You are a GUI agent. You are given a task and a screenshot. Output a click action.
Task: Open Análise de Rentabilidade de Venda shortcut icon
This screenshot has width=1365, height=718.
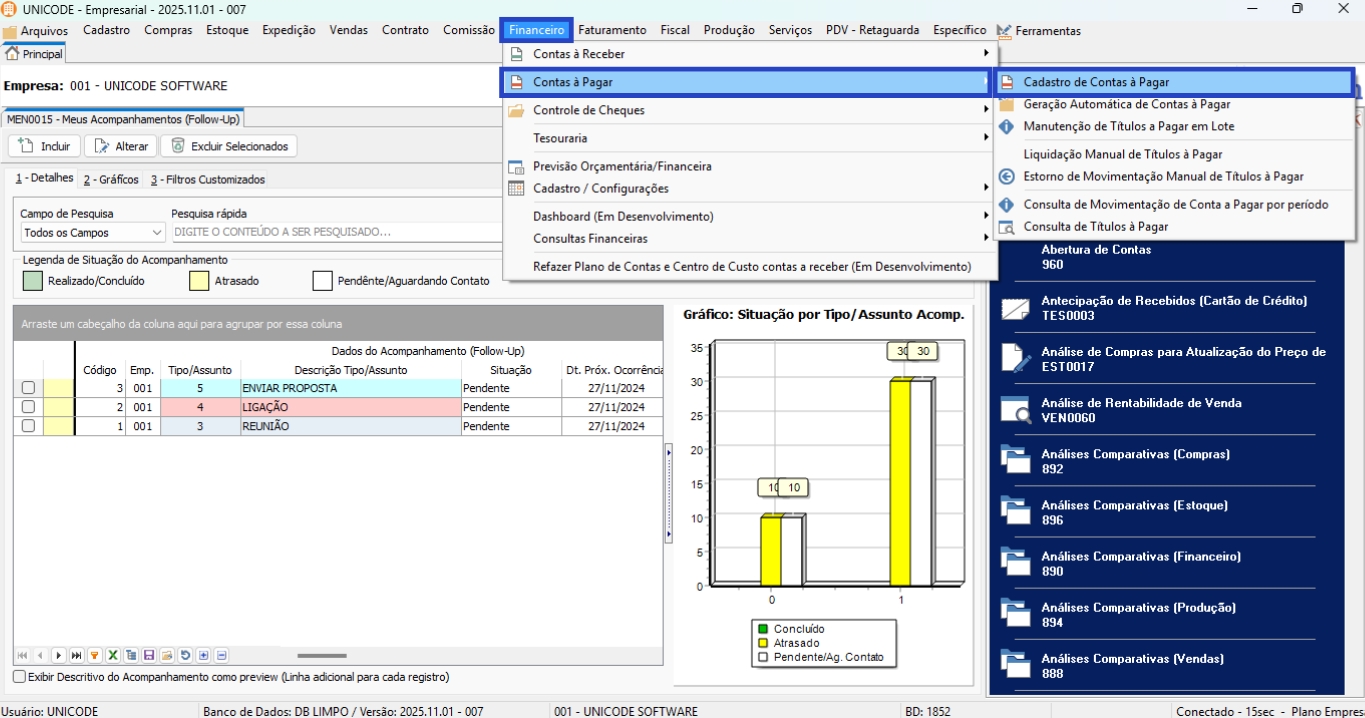coord(1016,410)
